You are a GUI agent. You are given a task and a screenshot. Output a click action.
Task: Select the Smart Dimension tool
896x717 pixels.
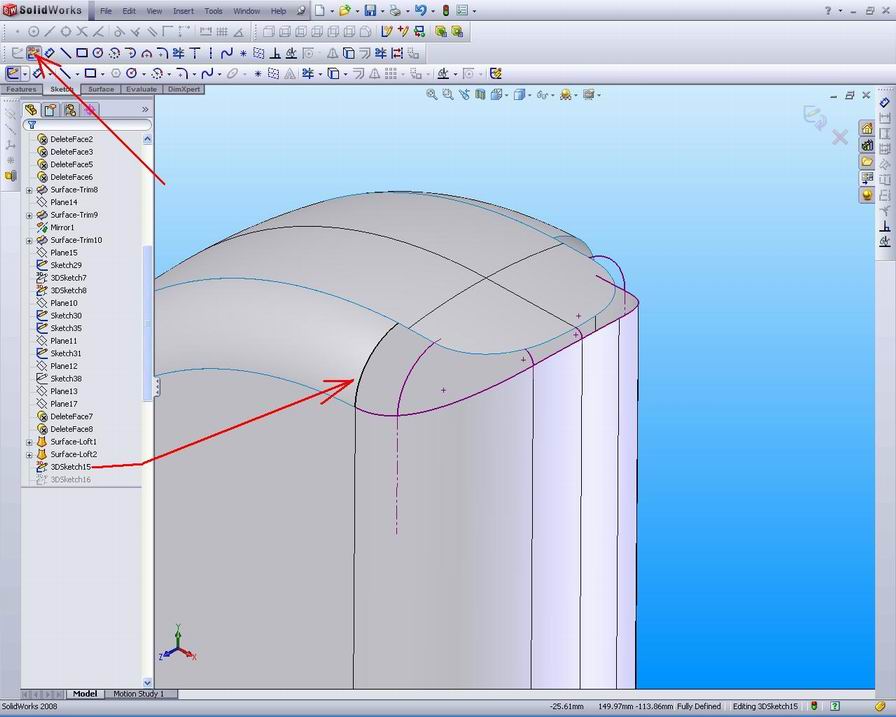click(x=48, y=53)
